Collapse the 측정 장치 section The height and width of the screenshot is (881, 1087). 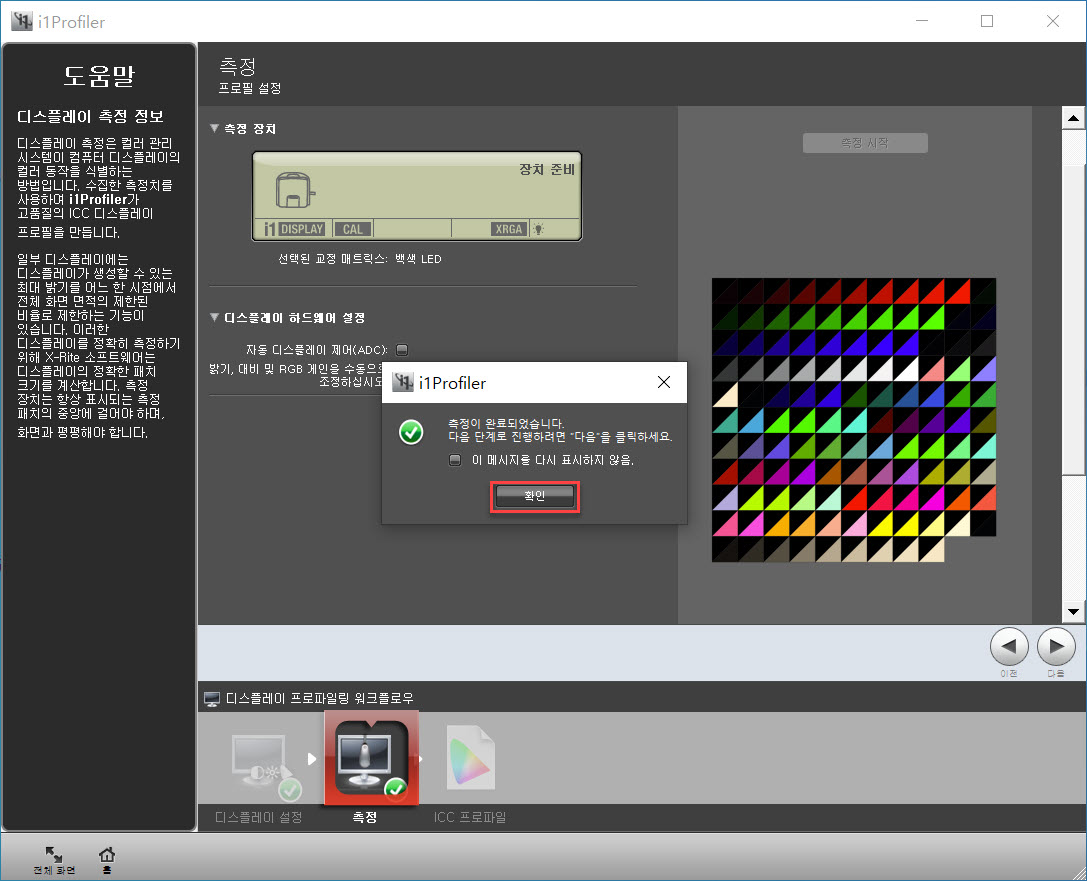click(x=214, y=128)
